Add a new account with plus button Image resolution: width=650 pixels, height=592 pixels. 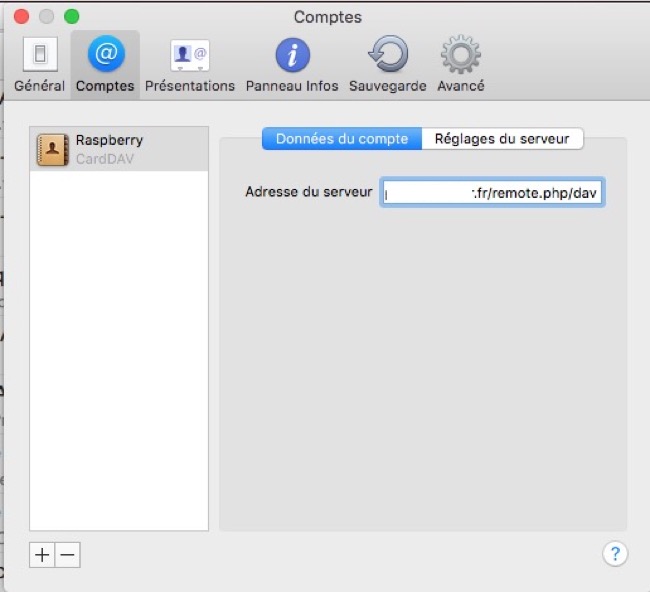(41, 556)
